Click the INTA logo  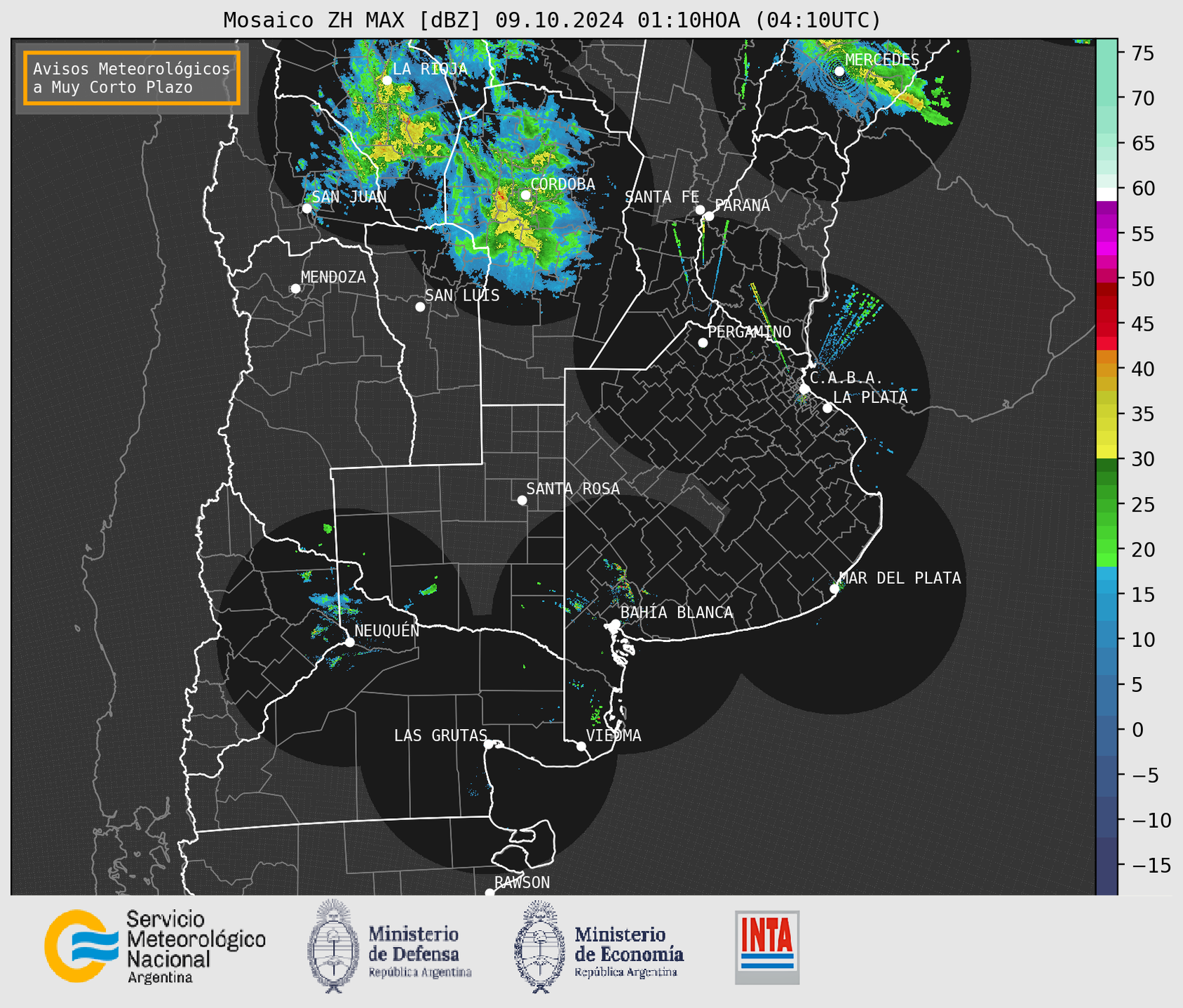(767, 947)
